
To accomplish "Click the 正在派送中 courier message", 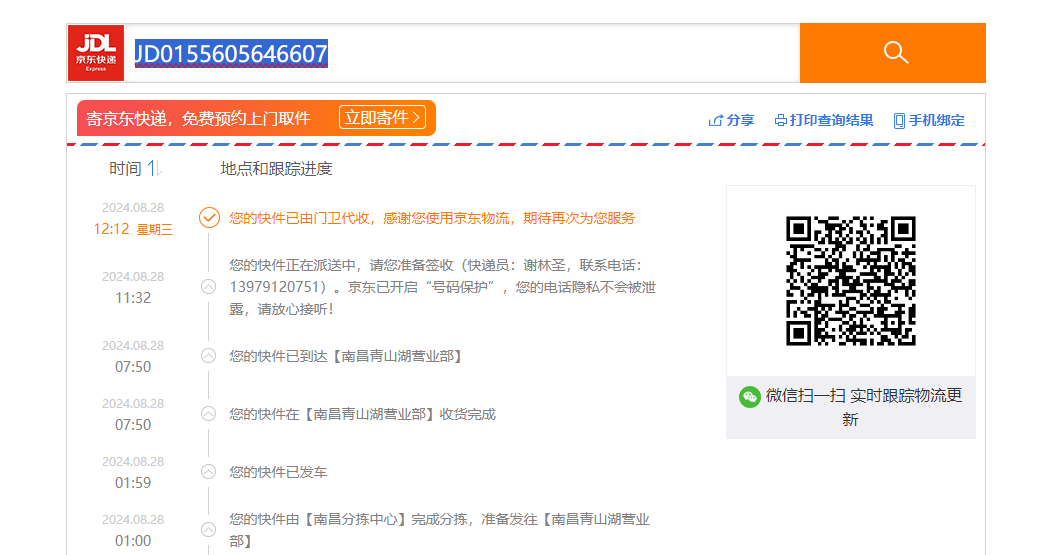I will pos(443,287).
